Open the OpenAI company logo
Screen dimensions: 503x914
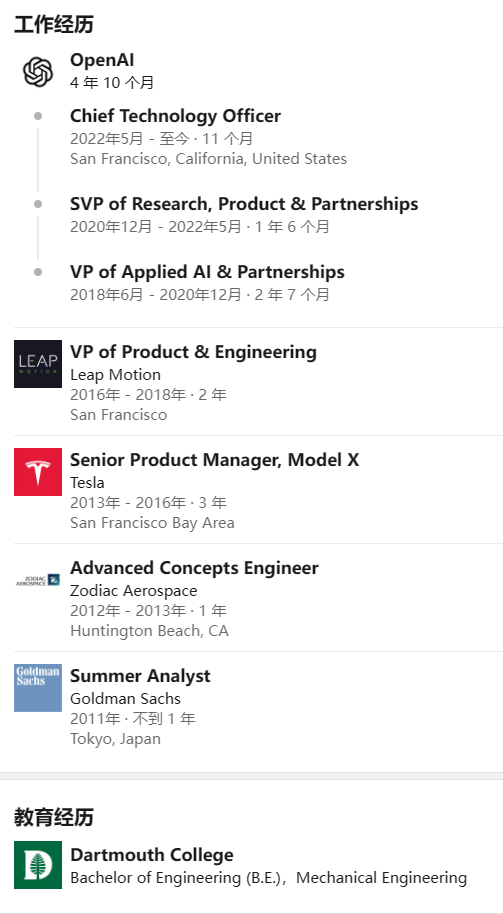(38, 72)
